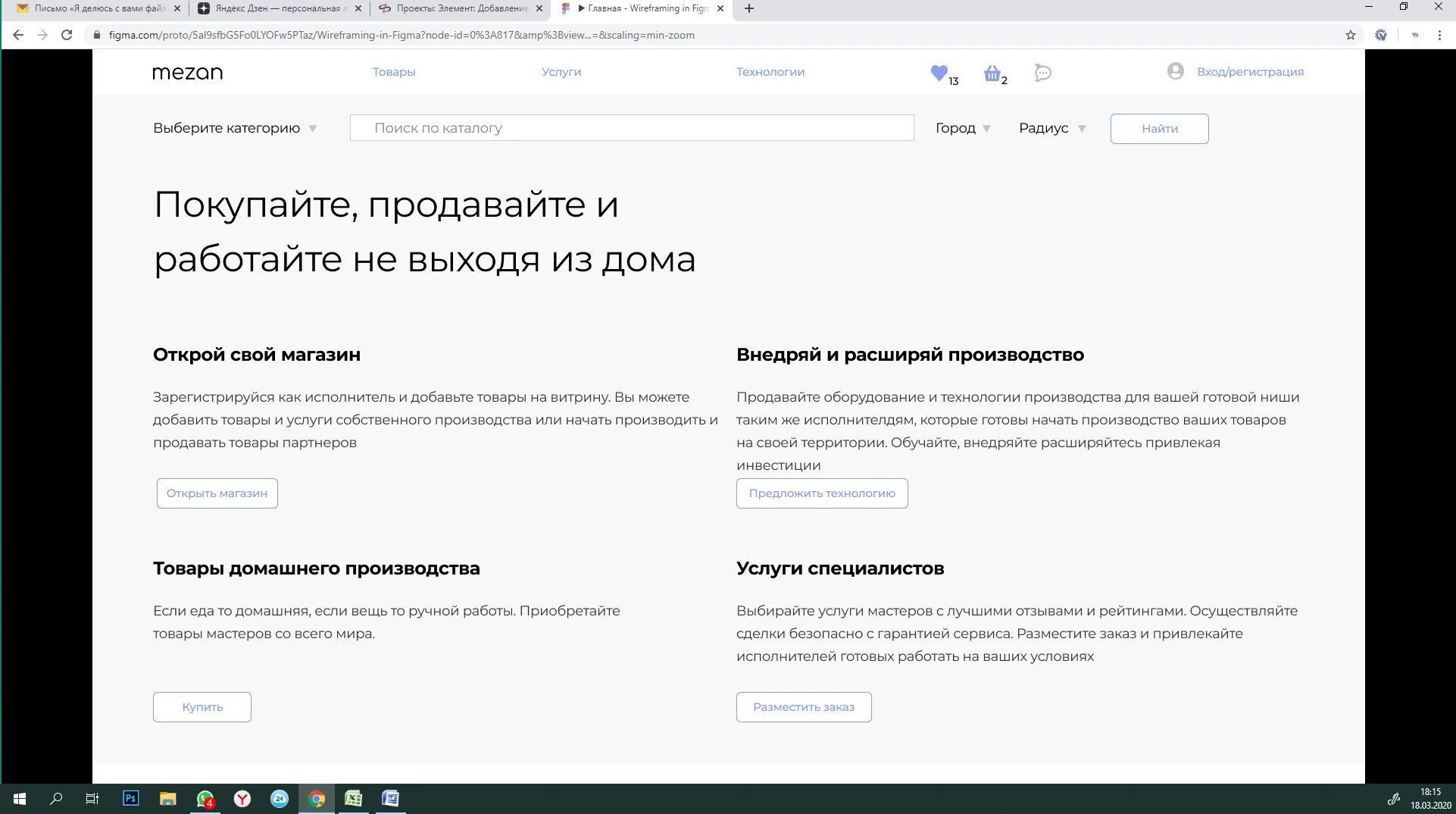The image size is (1456, 814).
Task: Open the Услуги menu item
Action: [x=561, y=72]
